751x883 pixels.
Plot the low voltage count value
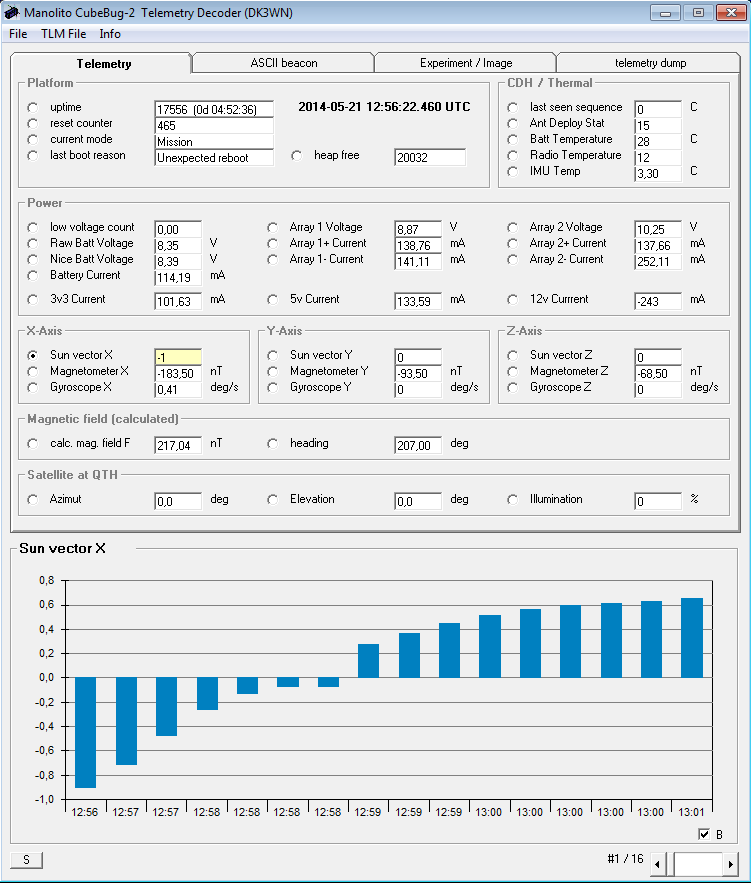click(x=33, y=227)
